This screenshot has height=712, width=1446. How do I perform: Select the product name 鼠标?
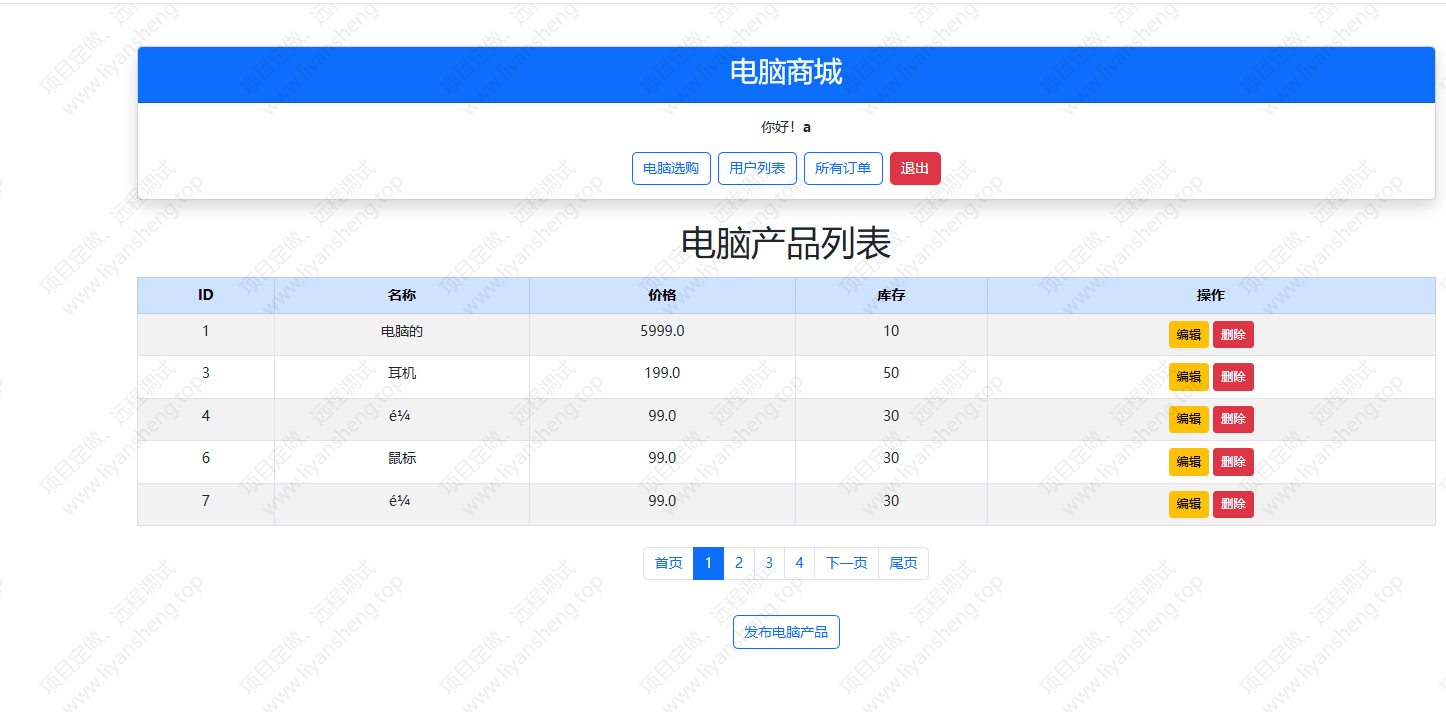pos(402,458)
